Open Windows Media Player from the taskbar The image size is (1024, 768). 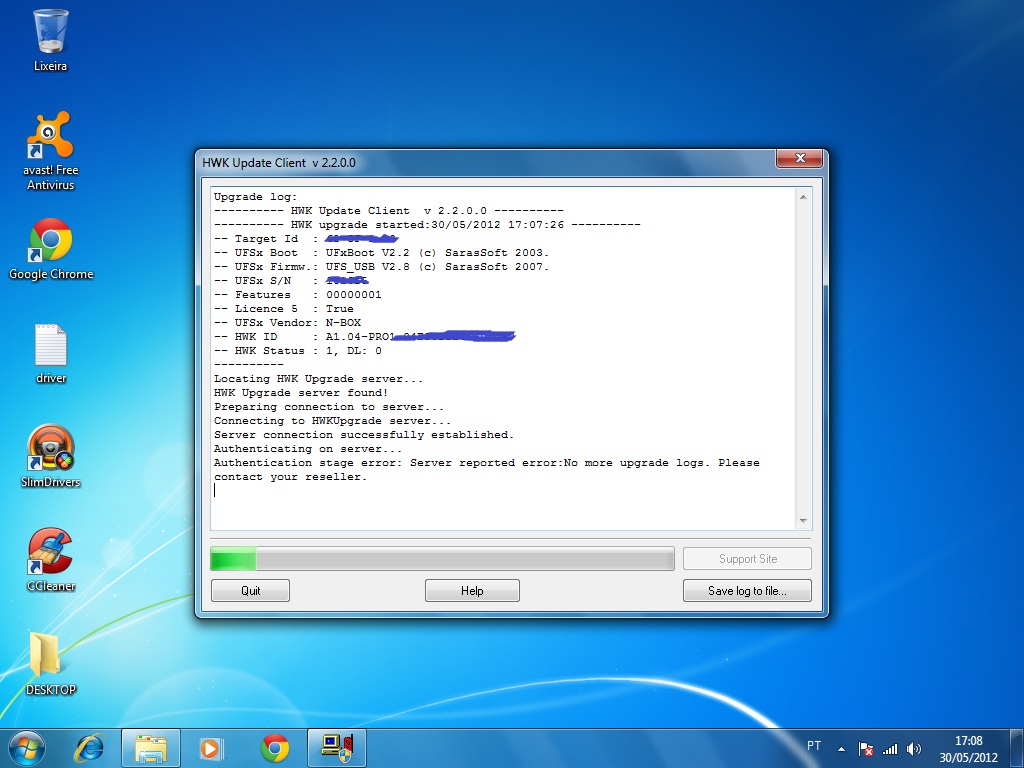pyautogui.click(x=211, y=748)
